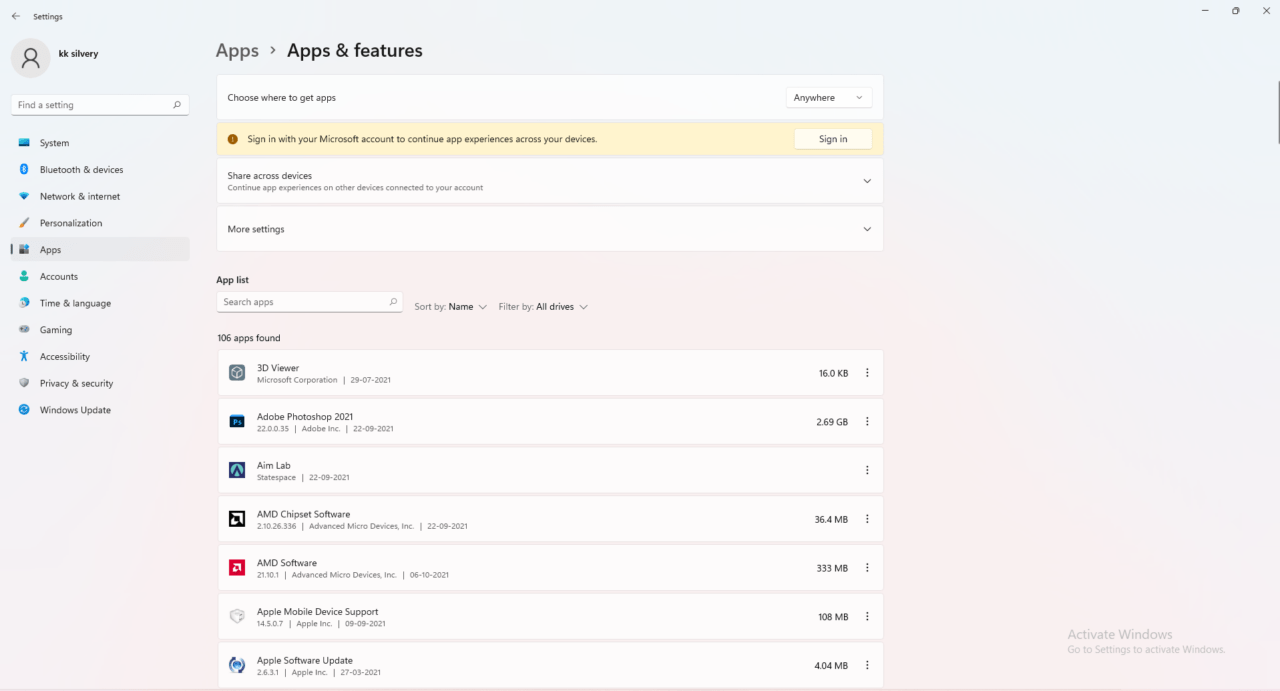
Task: Click the Sign in button
Action: coord(833,139)
